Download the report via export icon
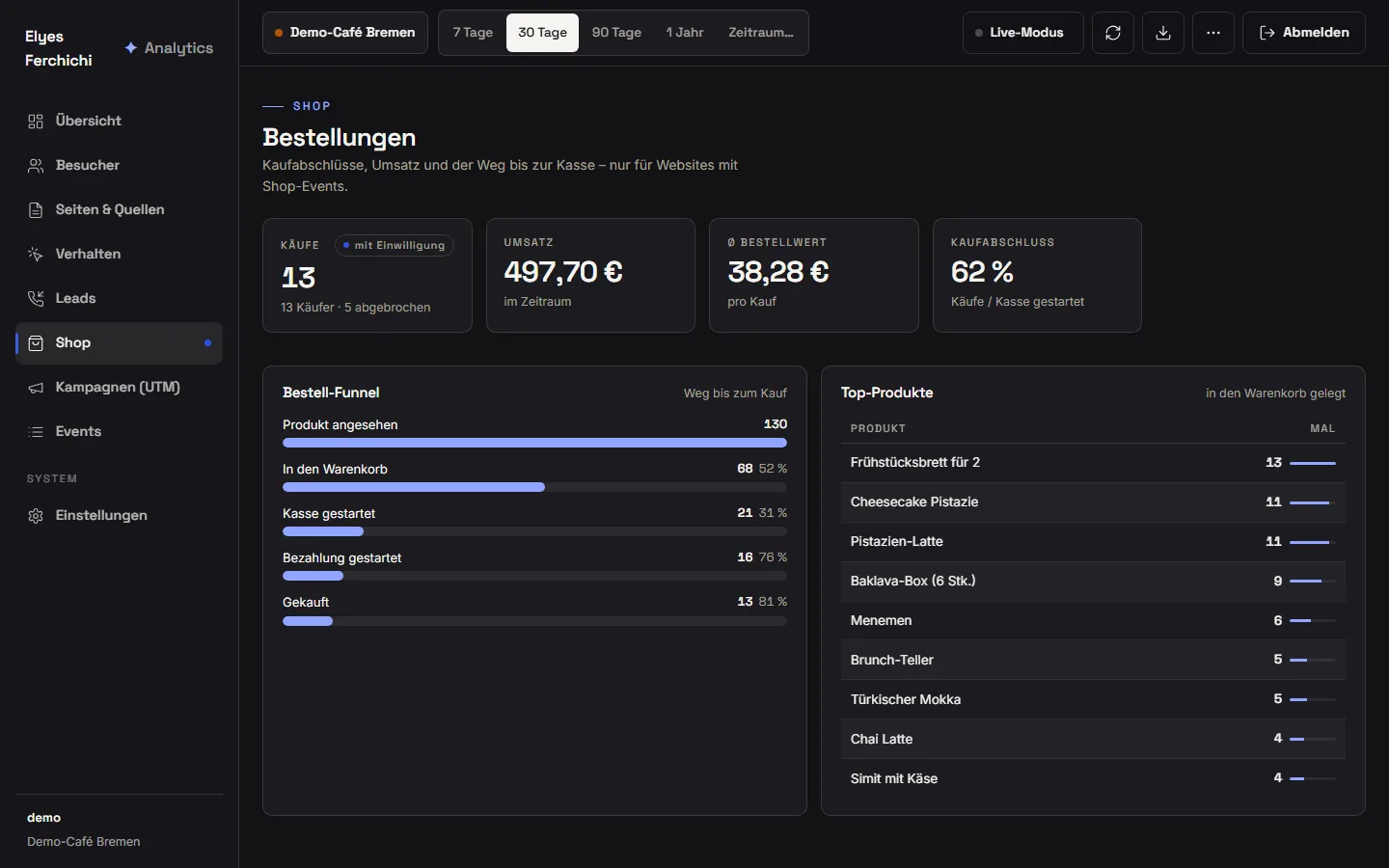The height and width of the screenshot is (868, 1389). [x=1163, y=33]
